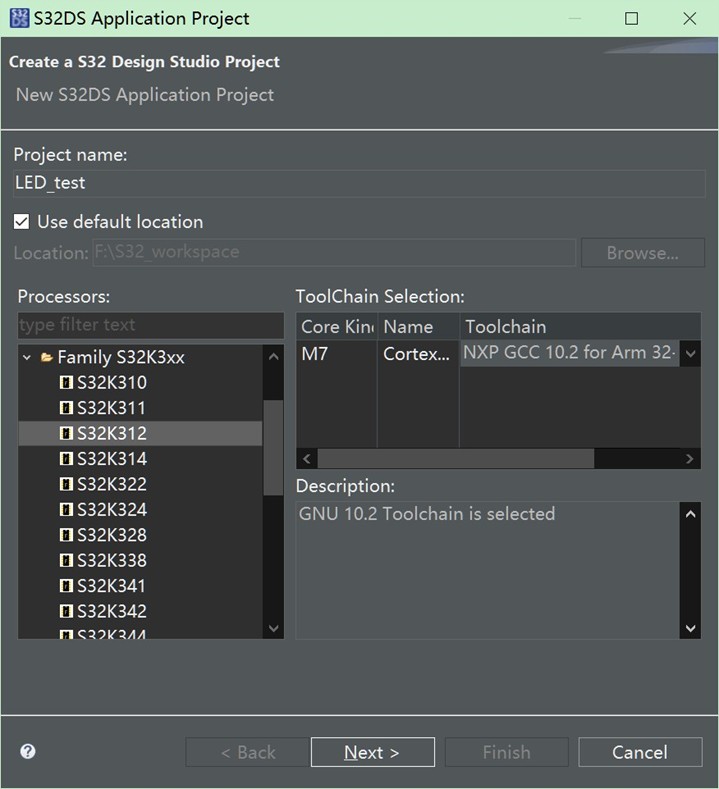Select the S32K322 processor entry
This screenshot has height=789, width=719.
[x=111, y=484]
